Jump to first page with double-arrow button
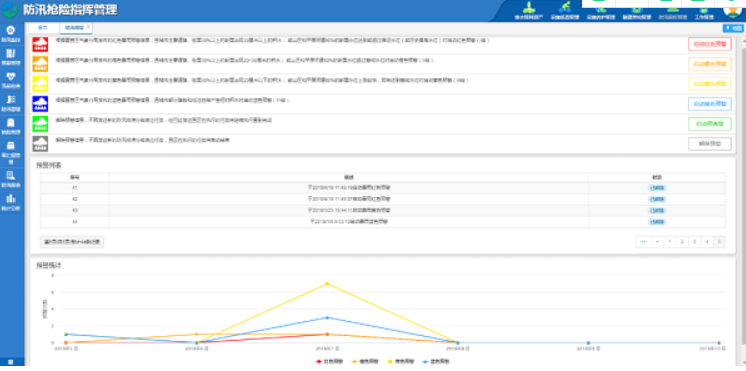The height and width of the screenshot is (371, 746). coord(643,242)
